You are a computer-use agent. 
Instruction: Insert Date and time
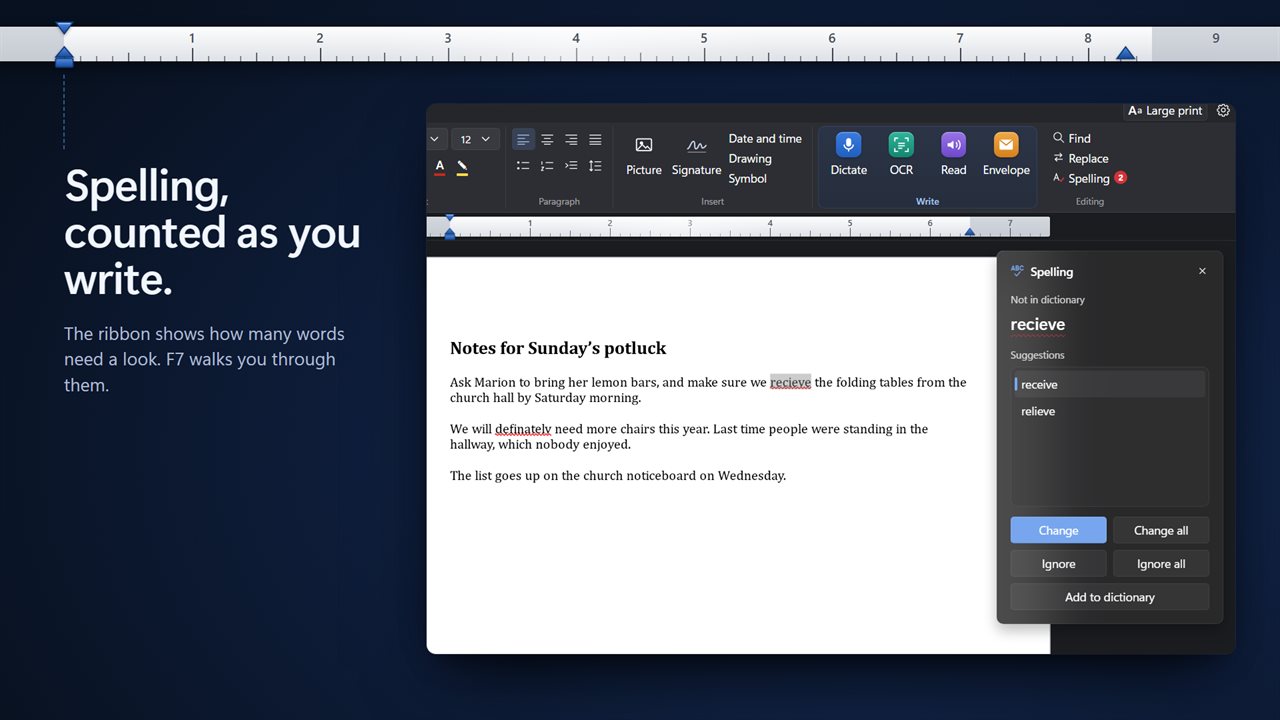click(765, 139)
